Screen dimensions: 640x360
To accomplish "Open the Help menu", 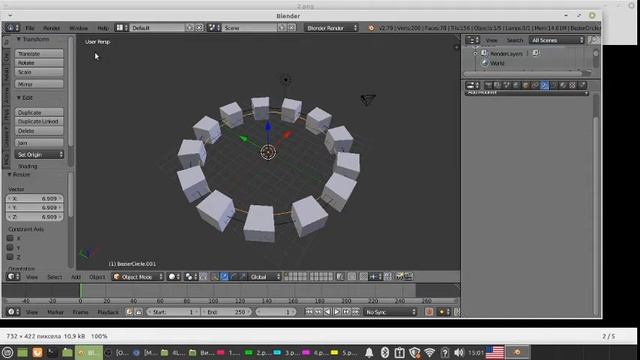I will [103, 28].
